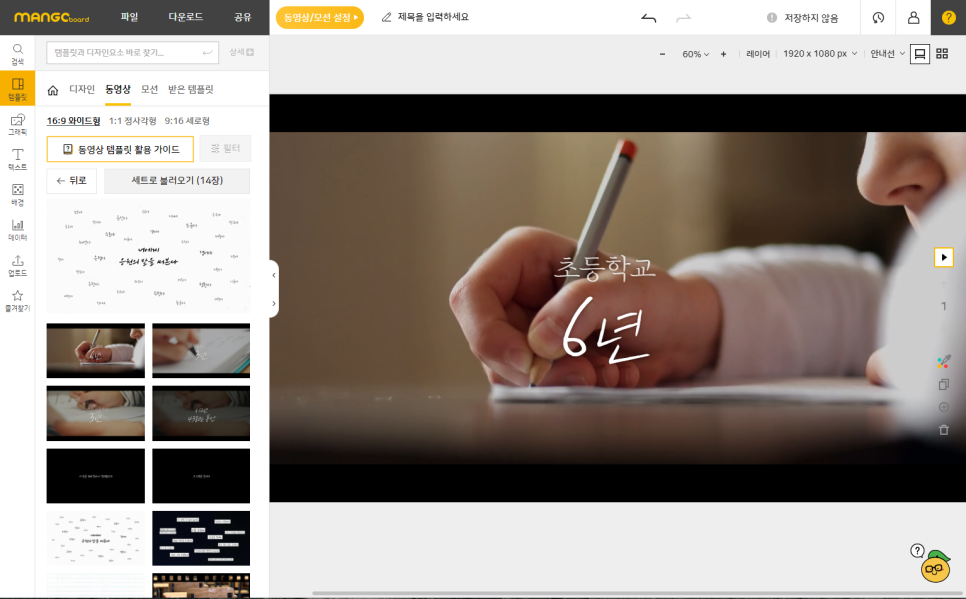Switch to grid page view icon
The width and height of the screenshot is (966, 599).
[942, 54]
